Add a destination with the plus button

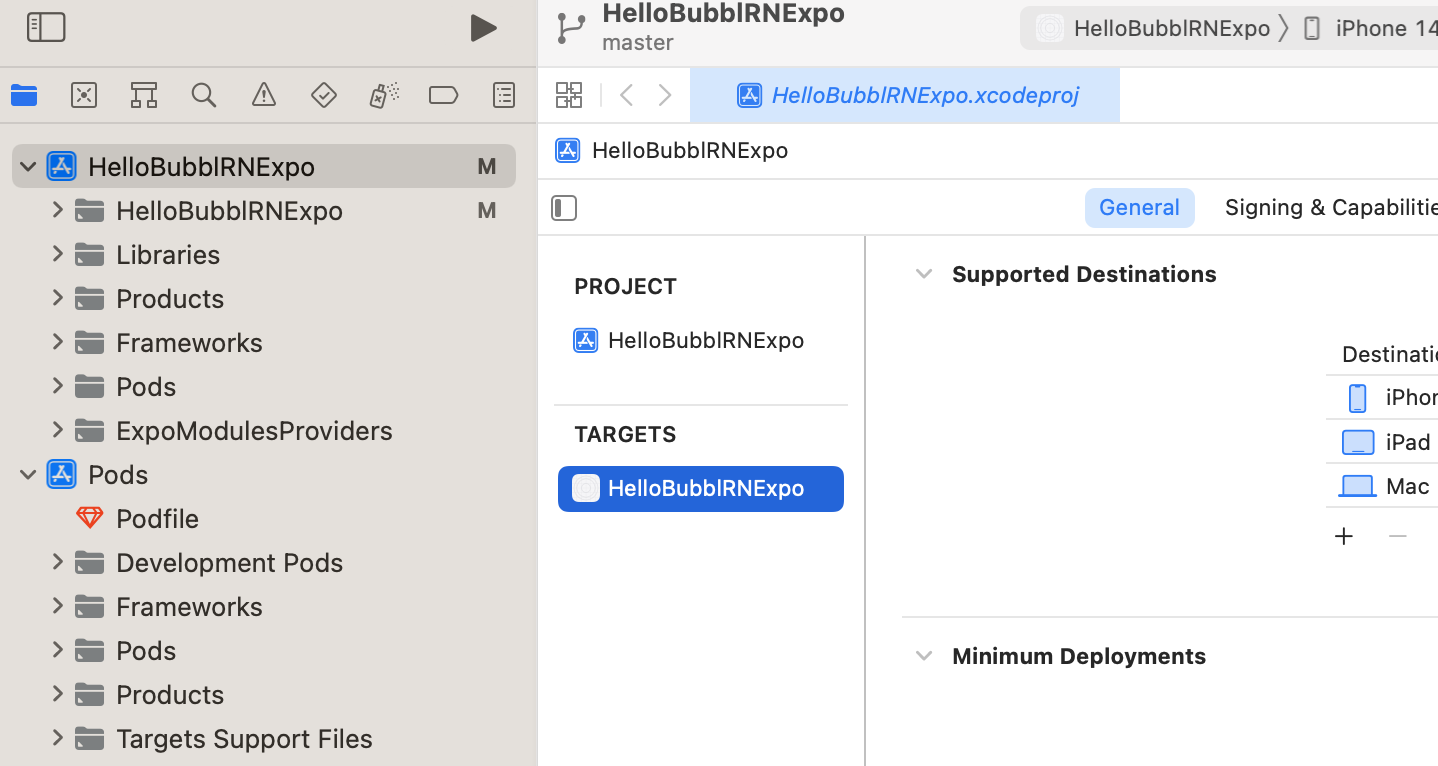point(1344,536)
